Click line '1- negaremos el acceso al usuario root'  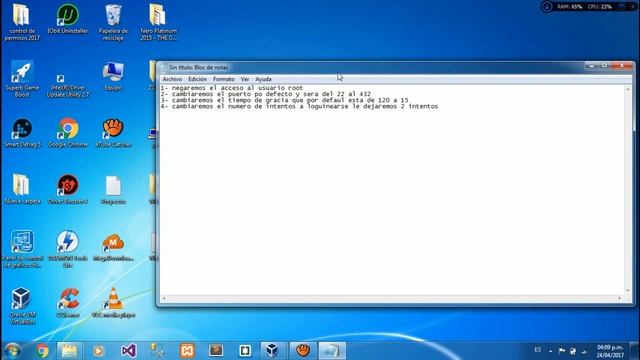pos(232,88)
